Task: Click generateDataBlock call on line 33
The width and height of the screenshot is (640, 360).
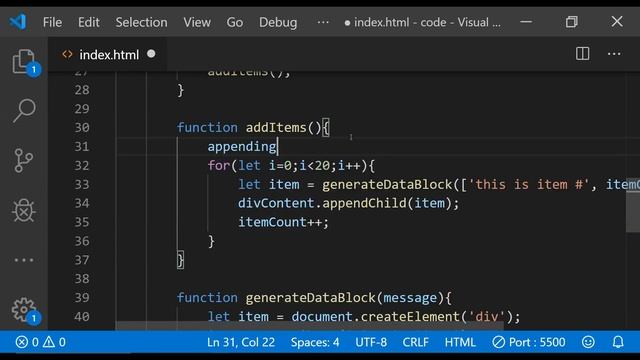Action: click(x=387, y=184)
